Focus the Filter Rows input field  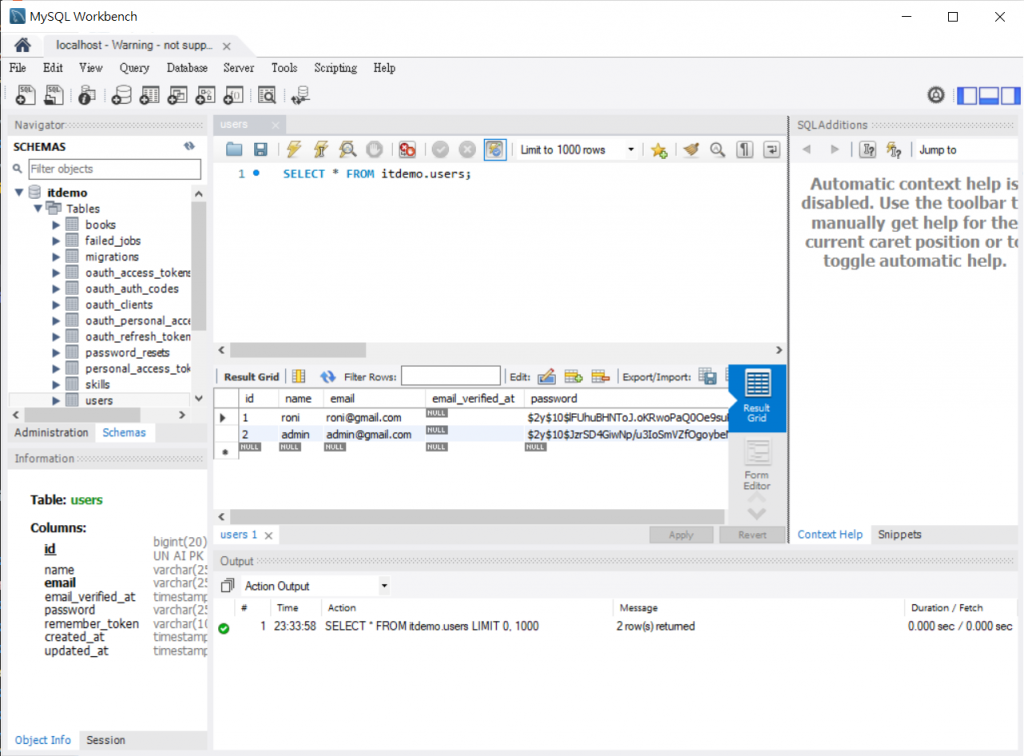pos(451,376)
